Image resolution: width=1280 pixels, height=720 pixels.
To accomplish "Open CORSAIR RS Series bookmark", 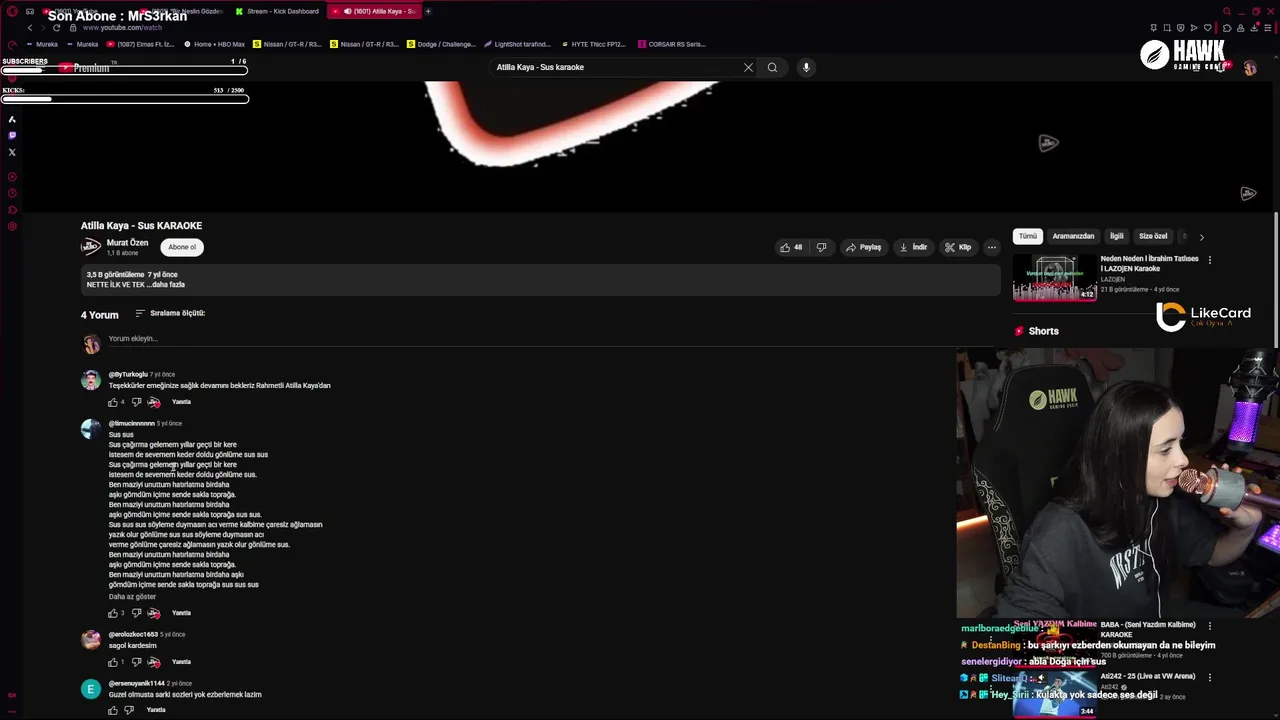I will 672,44.
